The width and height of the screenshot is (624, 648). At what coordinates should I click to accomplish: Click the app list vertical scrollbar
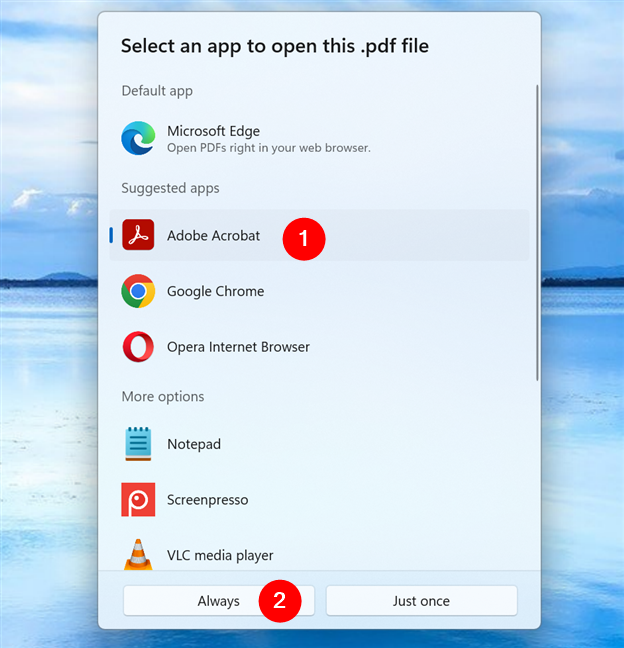[x=537, y=233]
